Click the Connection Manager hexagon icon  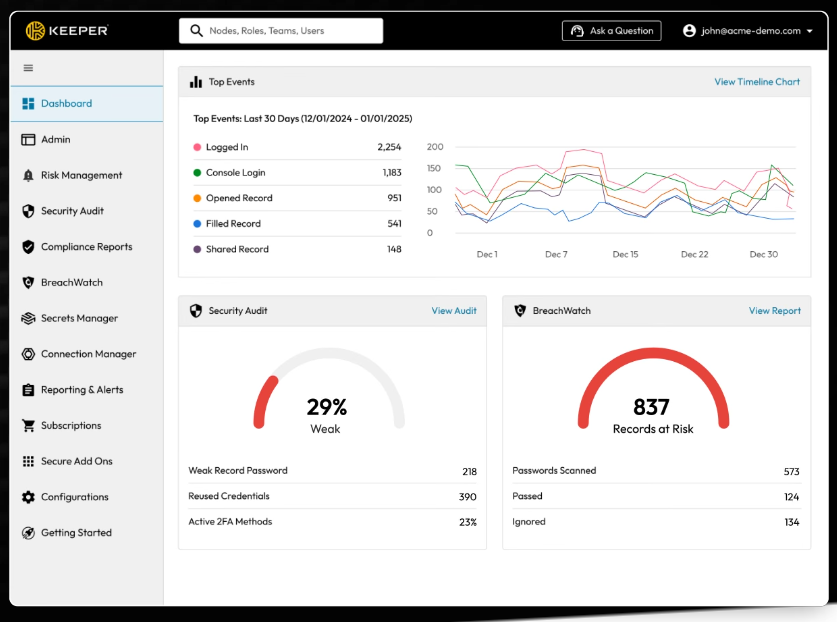pyautogui.click(x=28, y=354)
